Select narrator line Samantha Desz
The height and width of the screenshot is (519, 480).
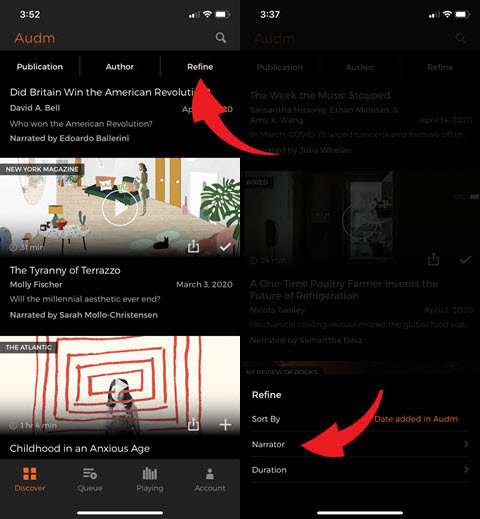click(306, 340)
